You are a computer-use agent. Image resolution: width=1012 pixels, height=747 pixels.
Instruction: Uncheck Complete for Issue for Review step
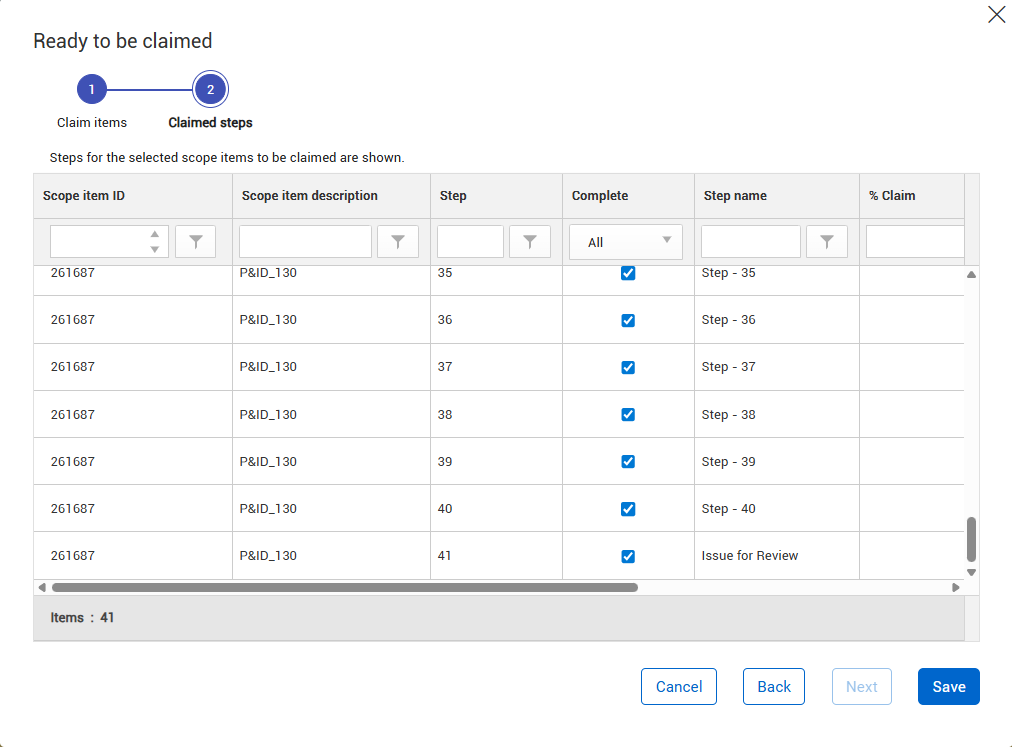coord(628,556)
